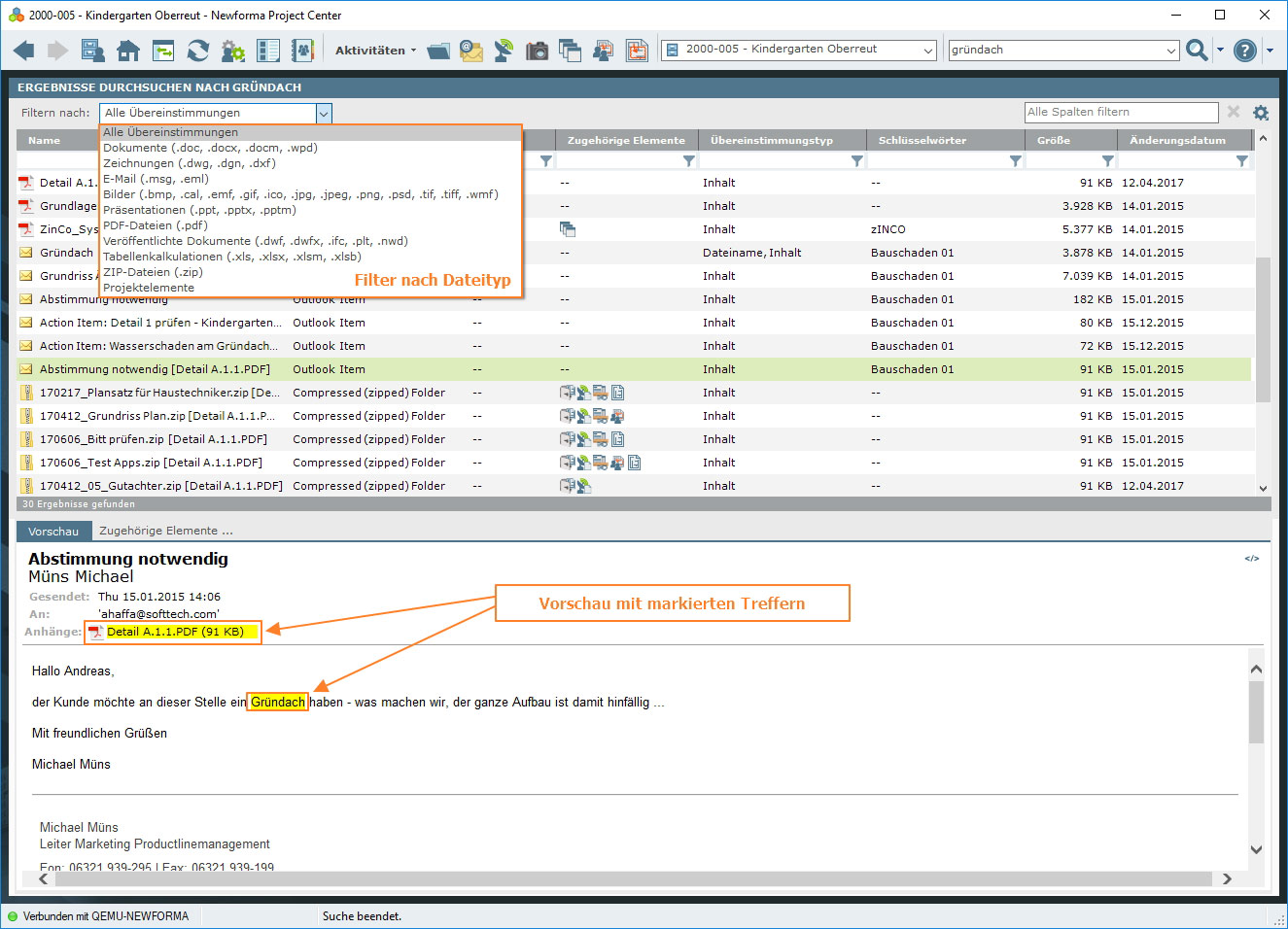Select row 170217_Plansatz für Haustechniker.zip
Viewport: 1288px width, 929px height.
coord(634,393)
